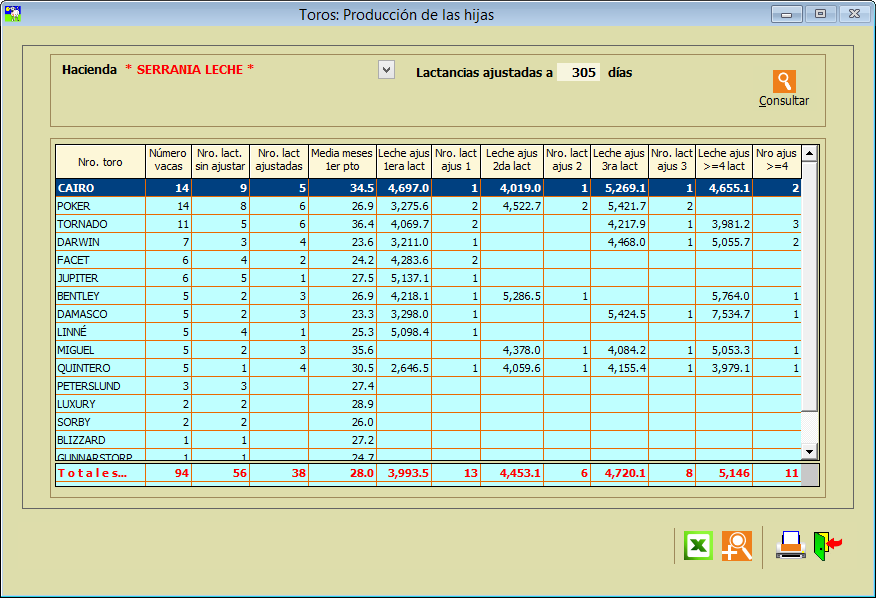This screenshot has height=598, width=876.
Task: Open the zoom-plus magnifier search icon
Action: 737,546
